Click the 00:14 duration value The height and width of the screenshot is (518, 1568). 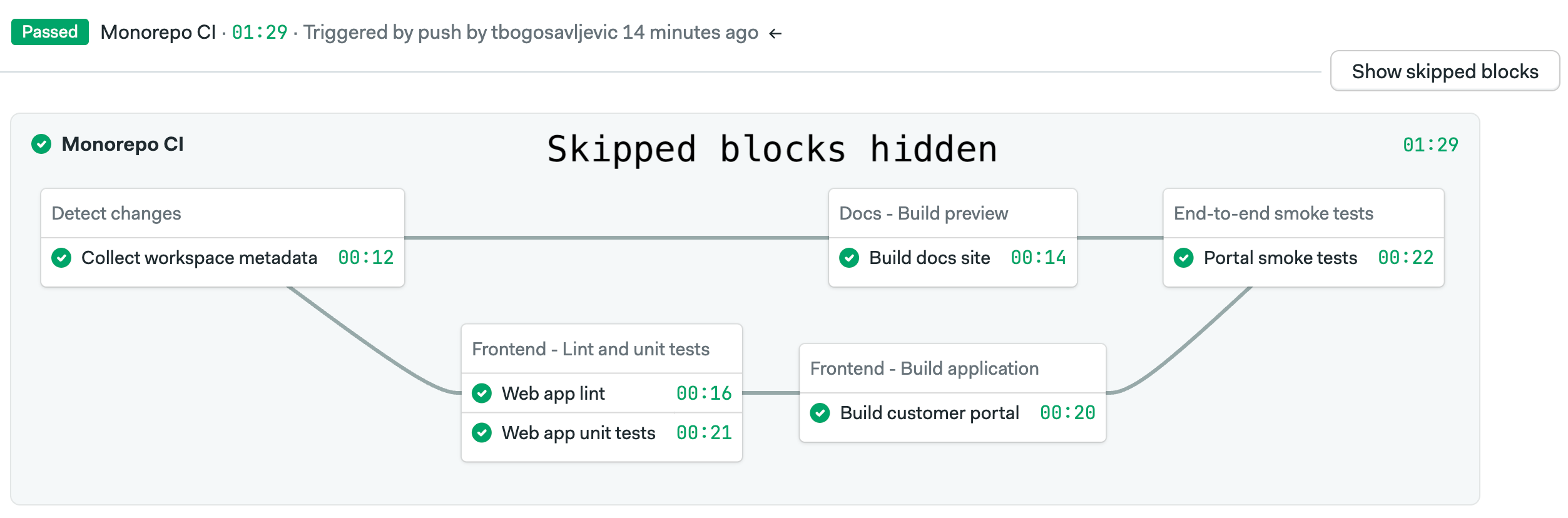[x=1039, y=258]
